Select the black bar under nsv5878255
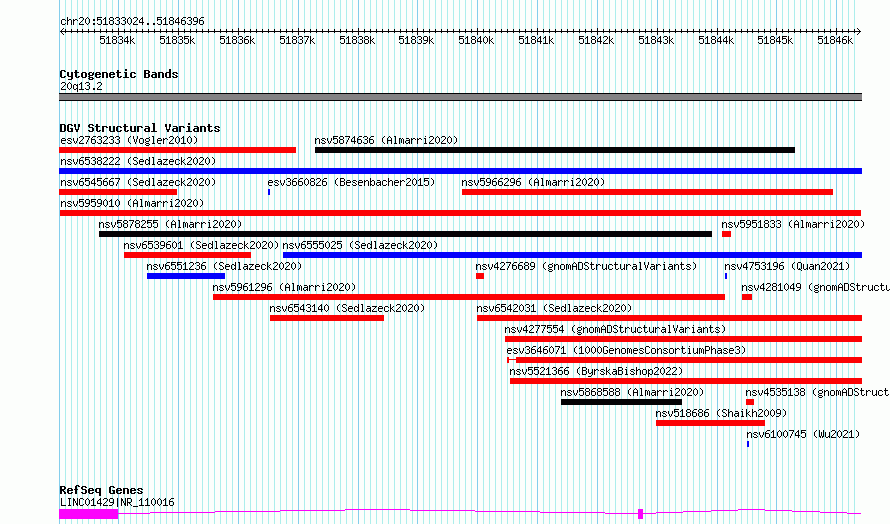 click(405, 234)
